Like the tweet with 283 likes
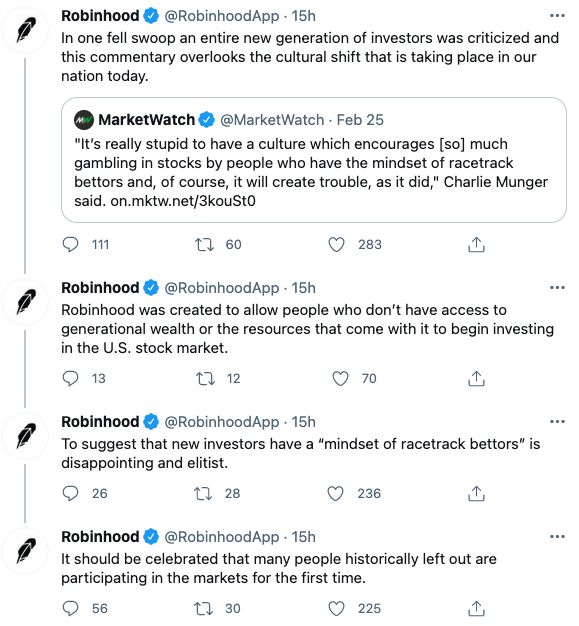This screenshot has height=626, width=579. click(x=336, y=244)
